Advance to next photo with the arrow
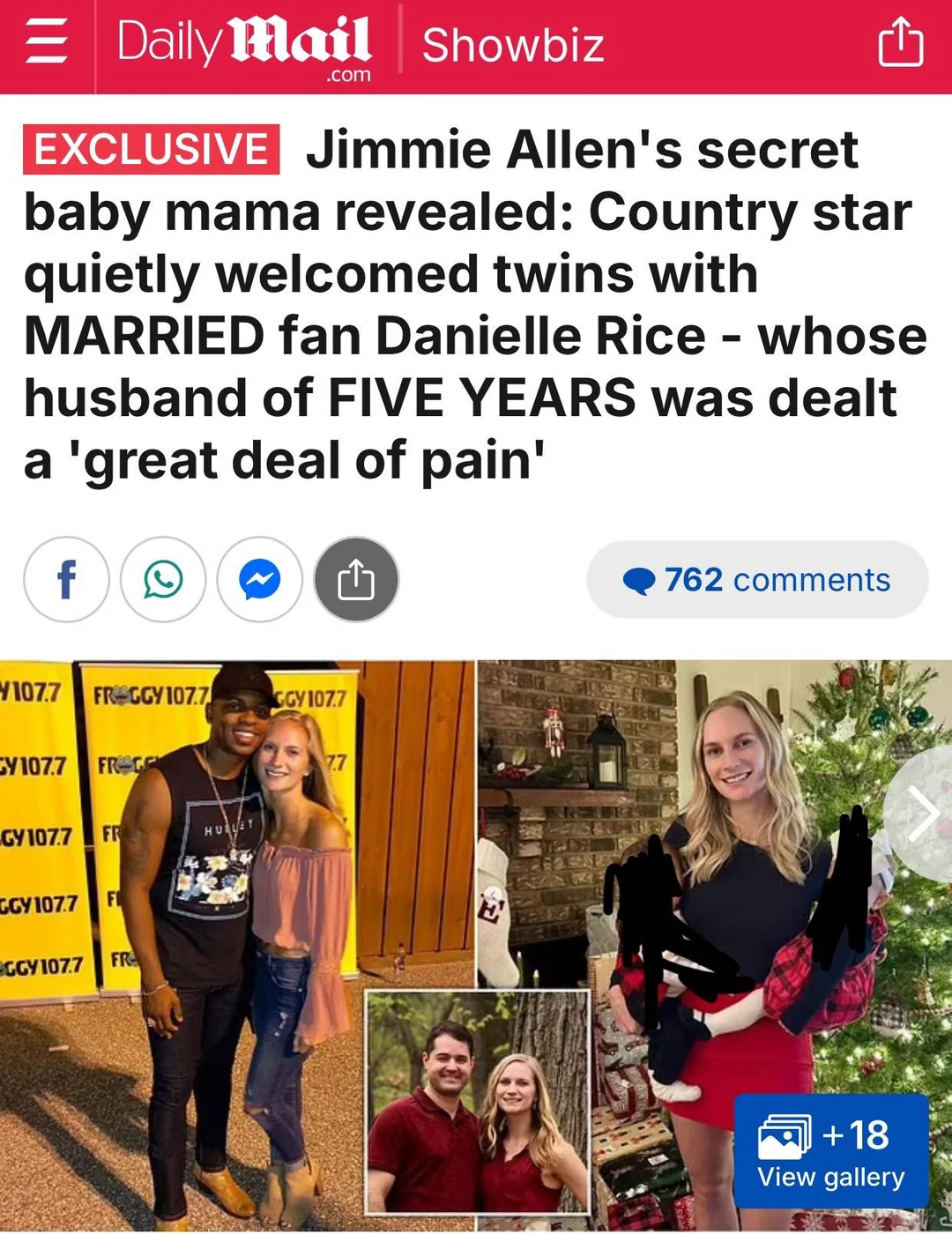This screenshot has height=1234, width=952. (x=922, y=814)
